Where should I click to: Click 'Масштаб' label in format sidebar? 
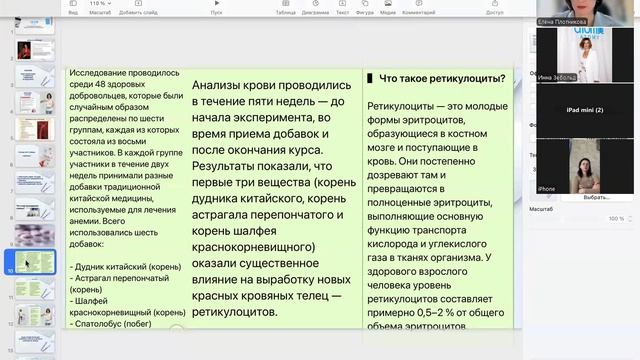click(541, 209)
